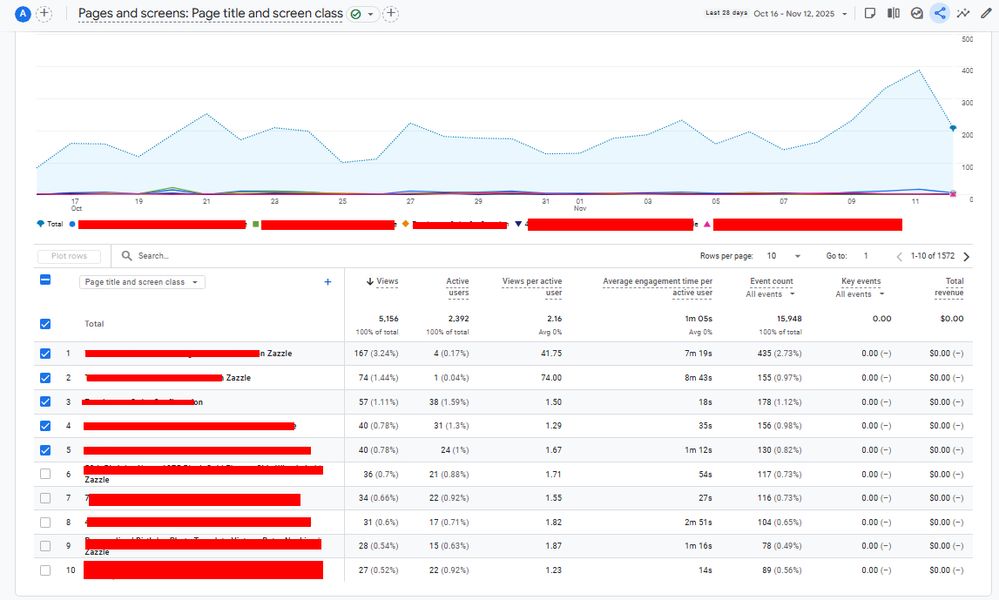Open Page title and screen class dropdown

[x=141, y=283]
